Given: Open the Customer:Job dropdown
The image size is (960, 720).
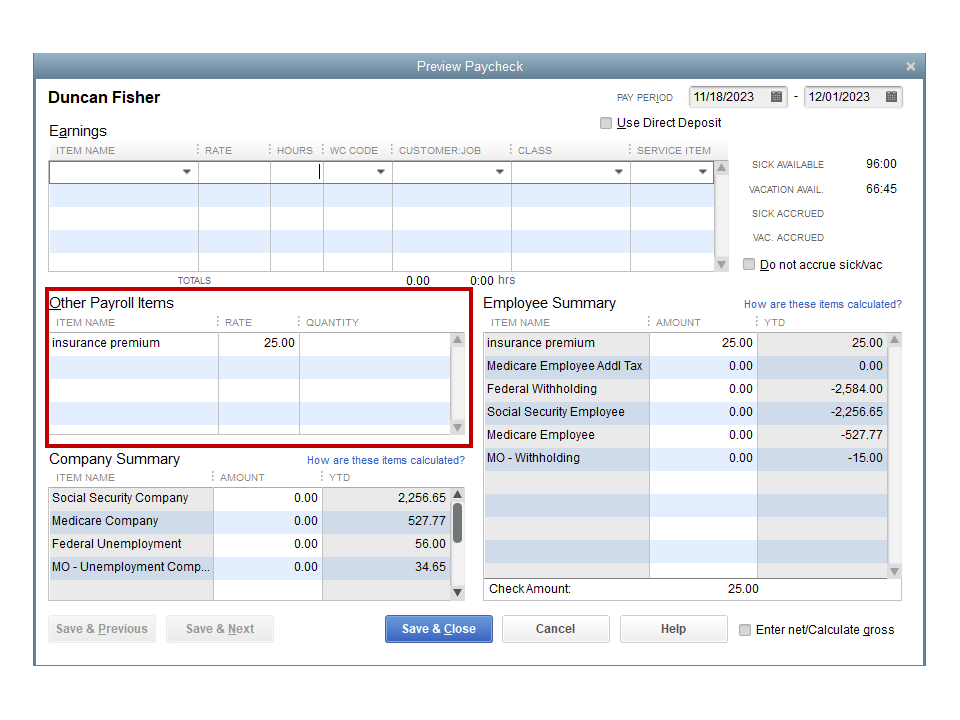Looking at the screenshot, I should point(499,171).
